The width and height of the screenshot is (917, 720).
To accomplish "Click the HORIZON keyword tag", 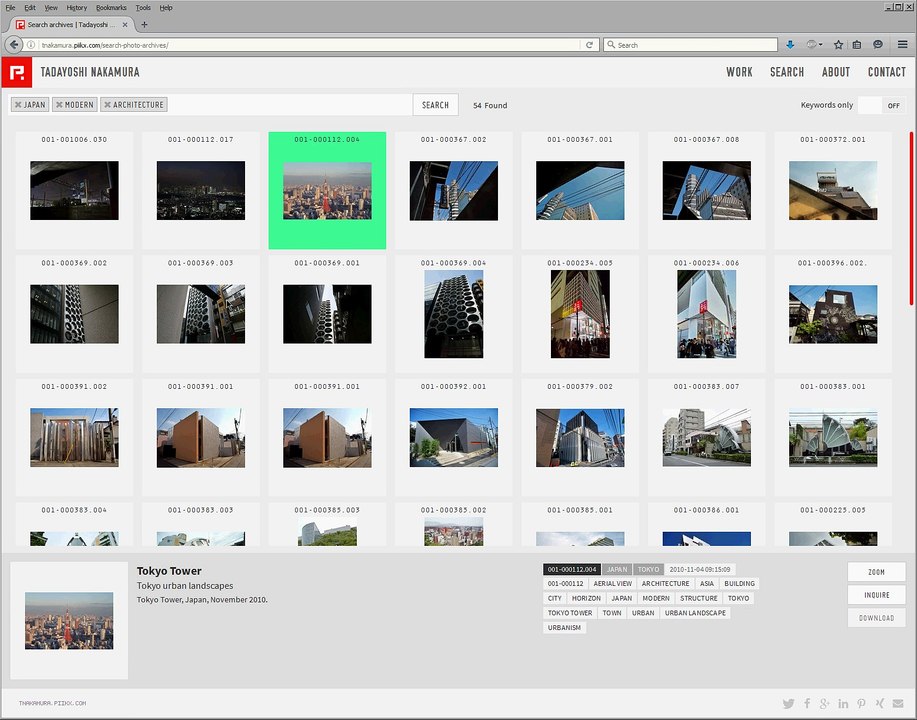I will (x=586, y=598).
